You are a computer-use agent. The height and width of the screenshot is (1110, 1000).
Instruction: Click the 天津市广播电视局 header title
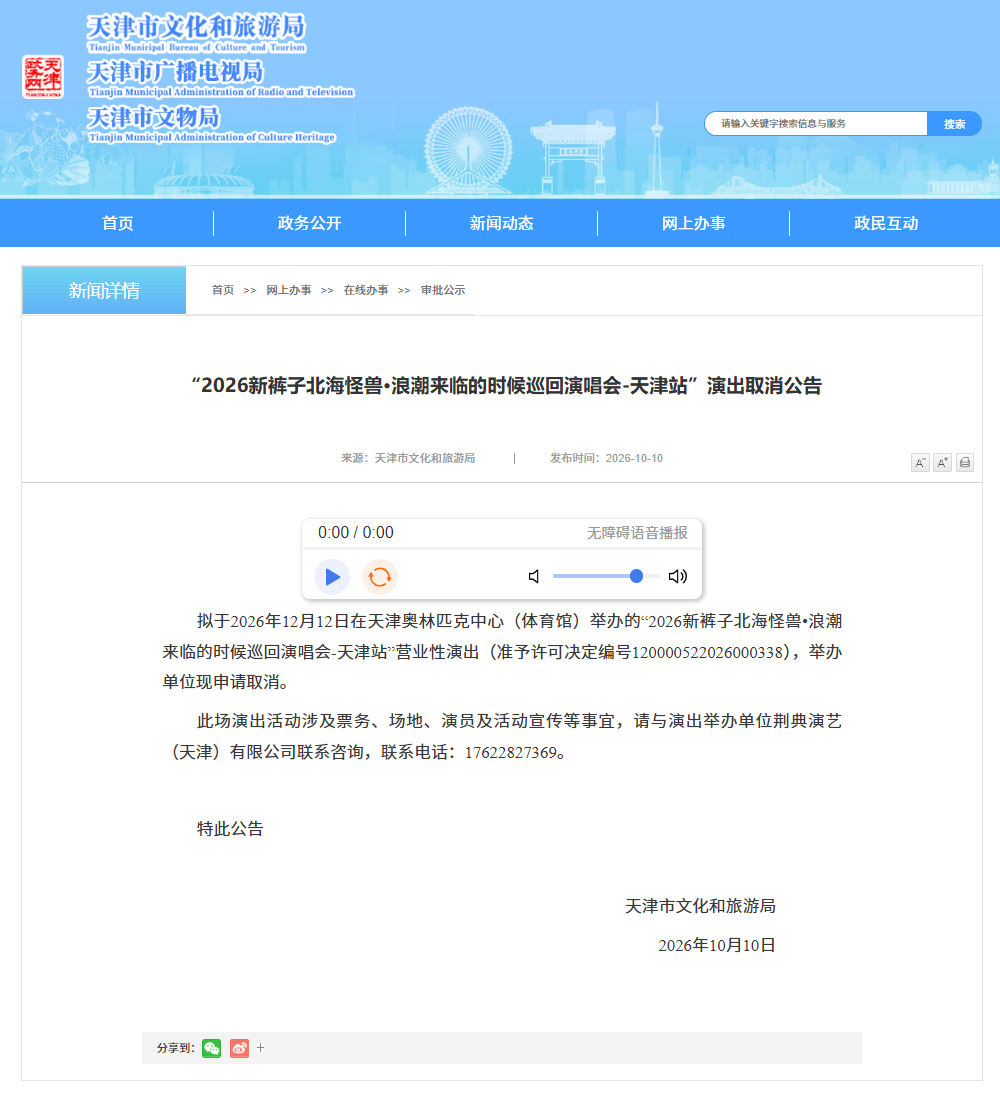[x=175, y=71]
